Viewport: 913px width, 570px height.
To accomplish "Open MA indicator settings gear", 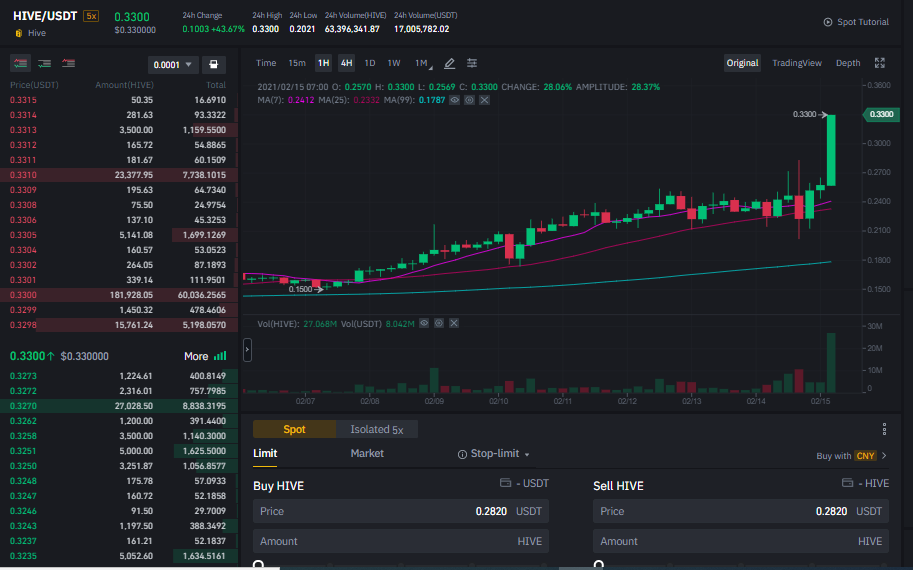I will [469, 100].
